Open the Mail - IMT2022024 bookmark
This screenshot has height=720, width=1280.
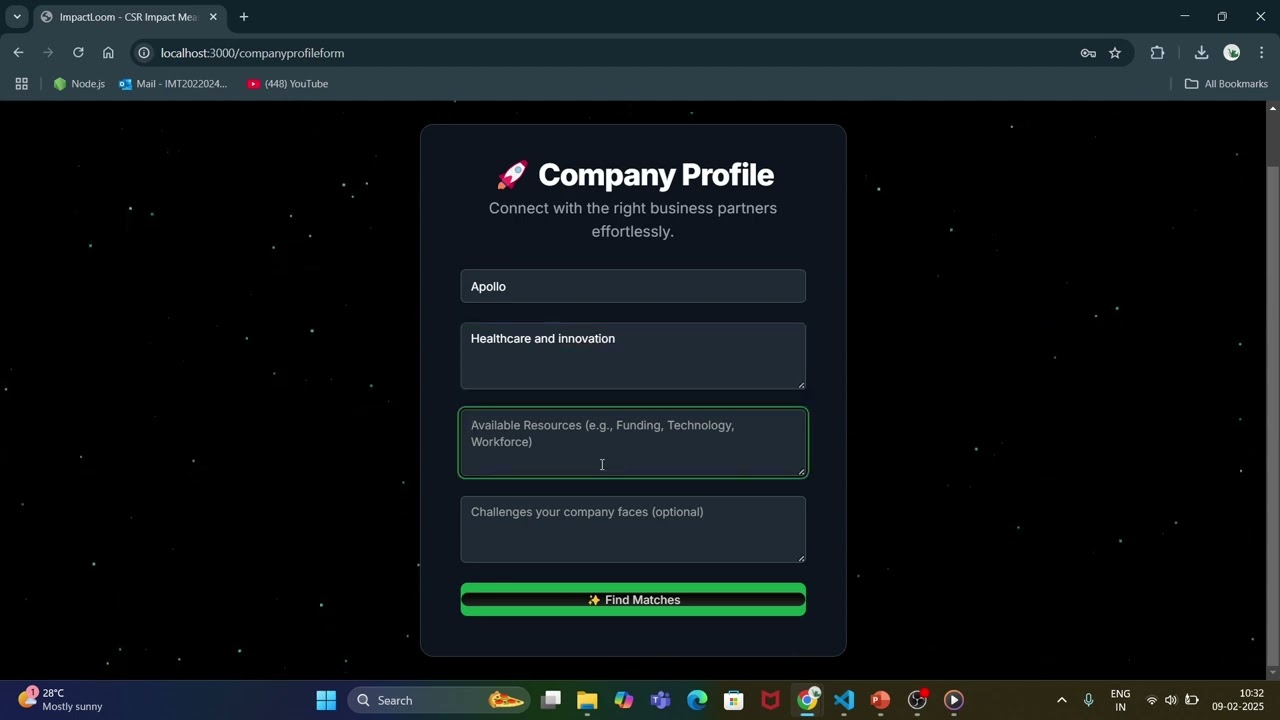coord(173,84)
